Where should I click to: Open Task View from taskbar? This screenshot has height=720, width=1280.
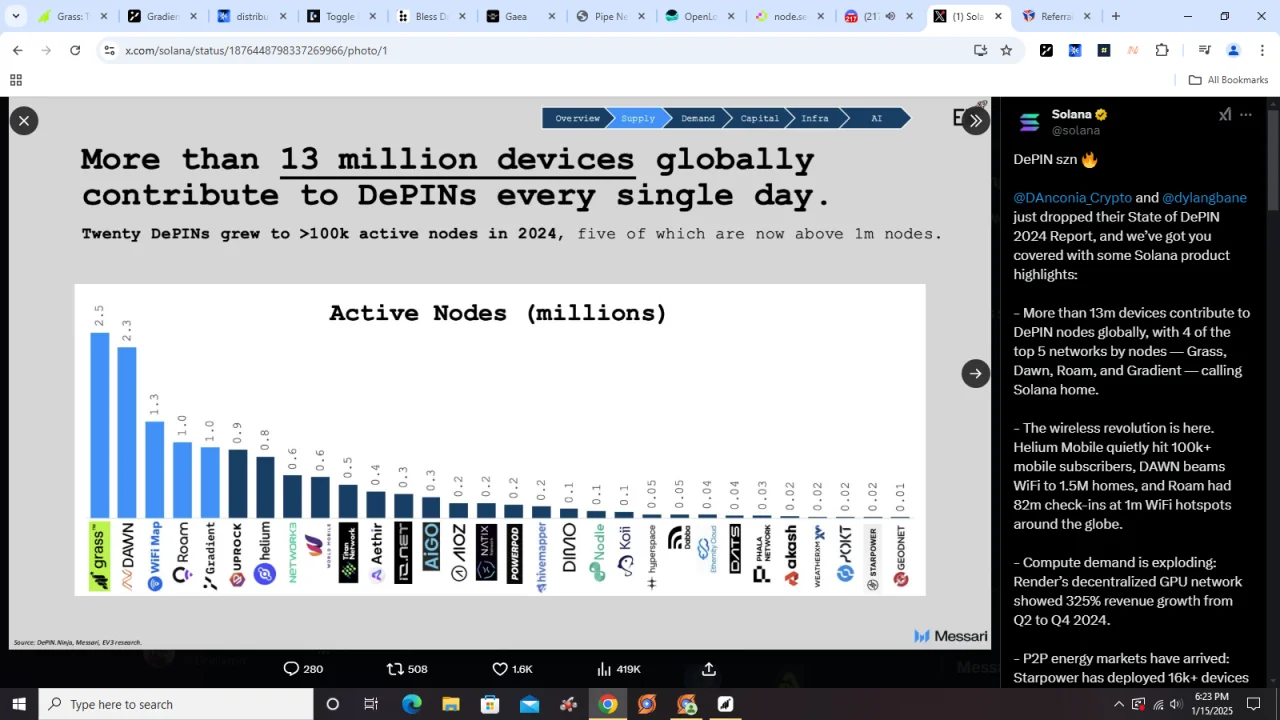point(371,704)
